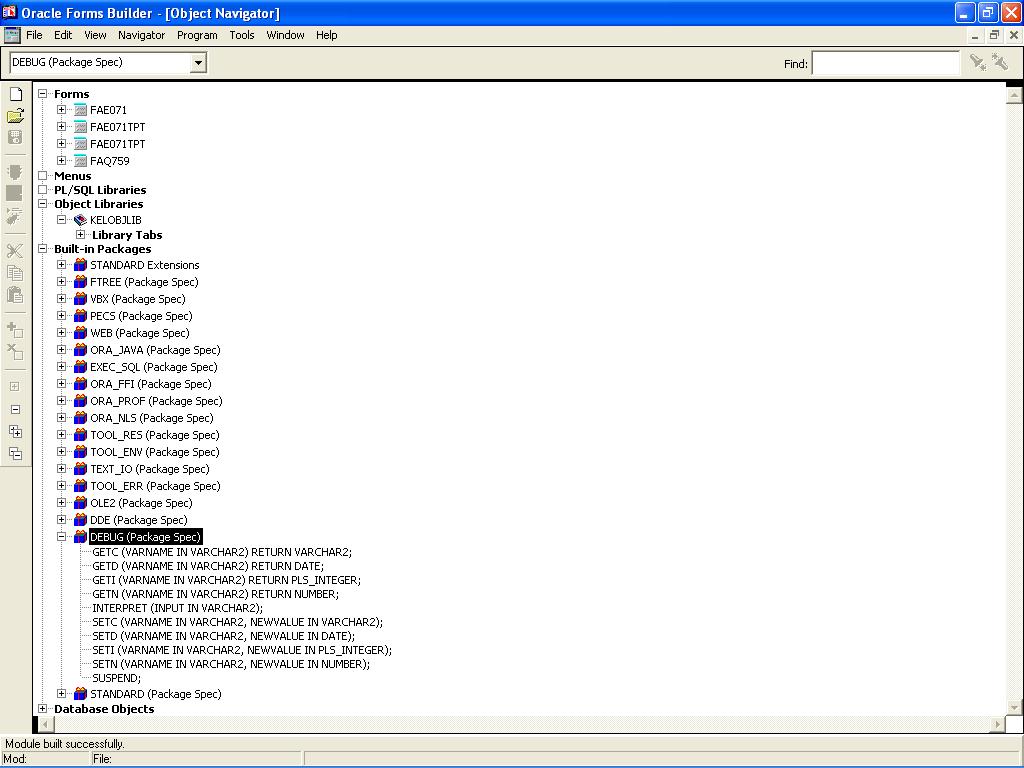This screenshot has width=1024, height=768.
Task: Open the DEBUG (Package Spec) dropdown list
Action: (198, 63)
